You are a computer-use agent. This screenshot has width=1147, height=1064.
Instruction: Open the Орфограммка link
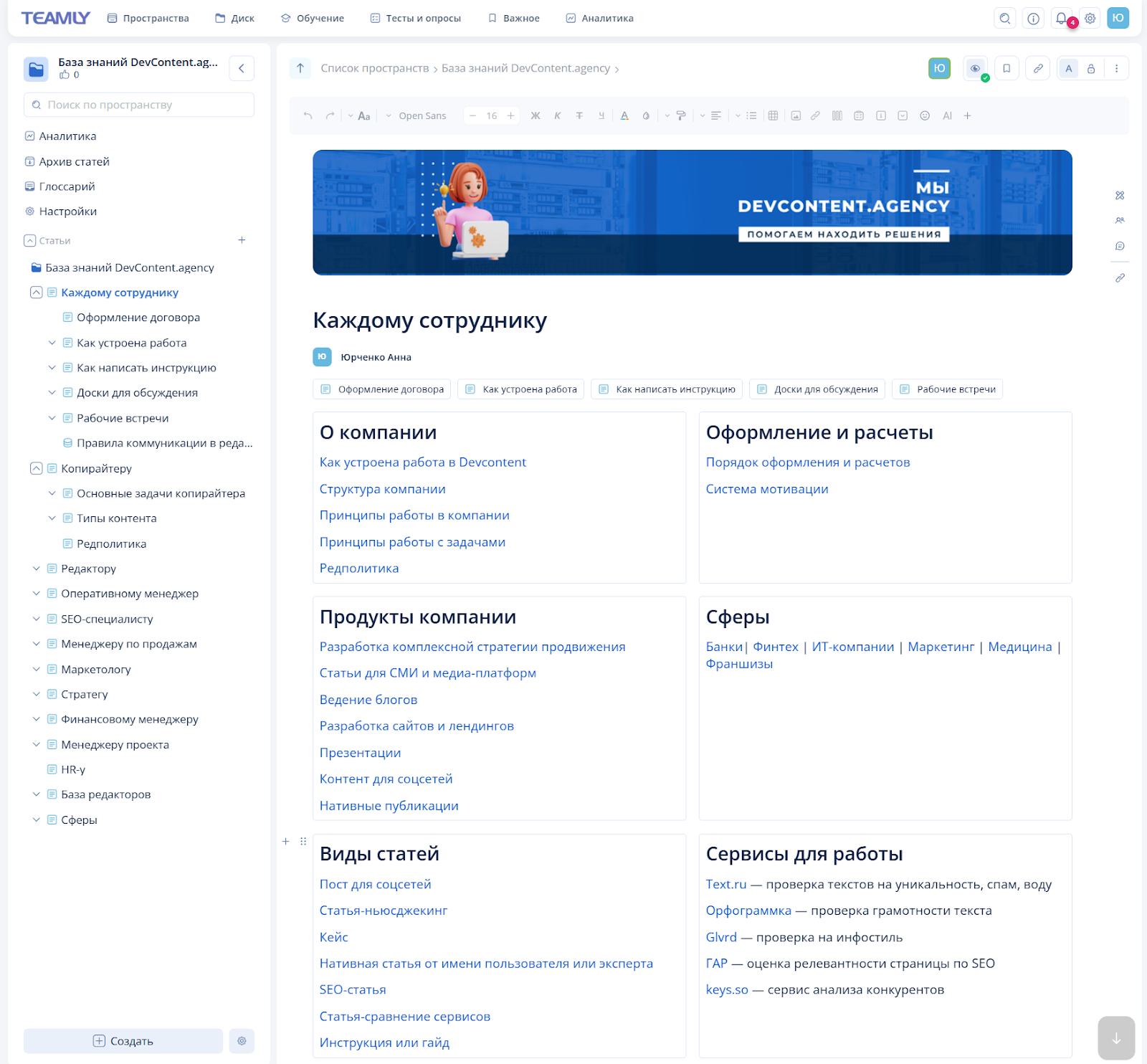pos(748,911)
